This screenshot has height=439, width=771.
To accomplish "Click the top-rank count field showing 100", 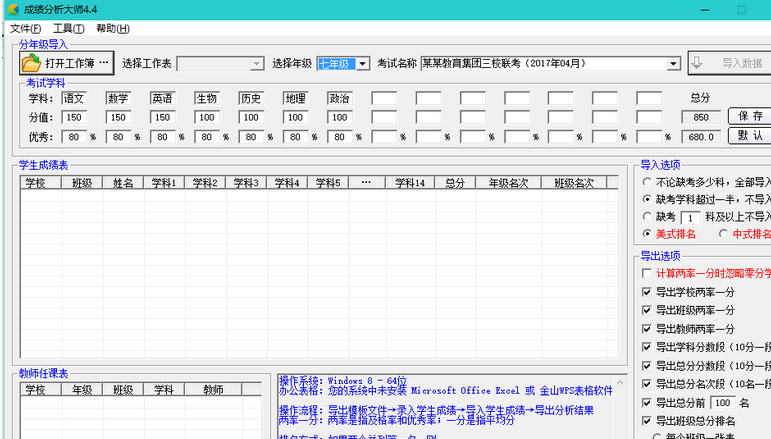I will (x=723, y=403).
